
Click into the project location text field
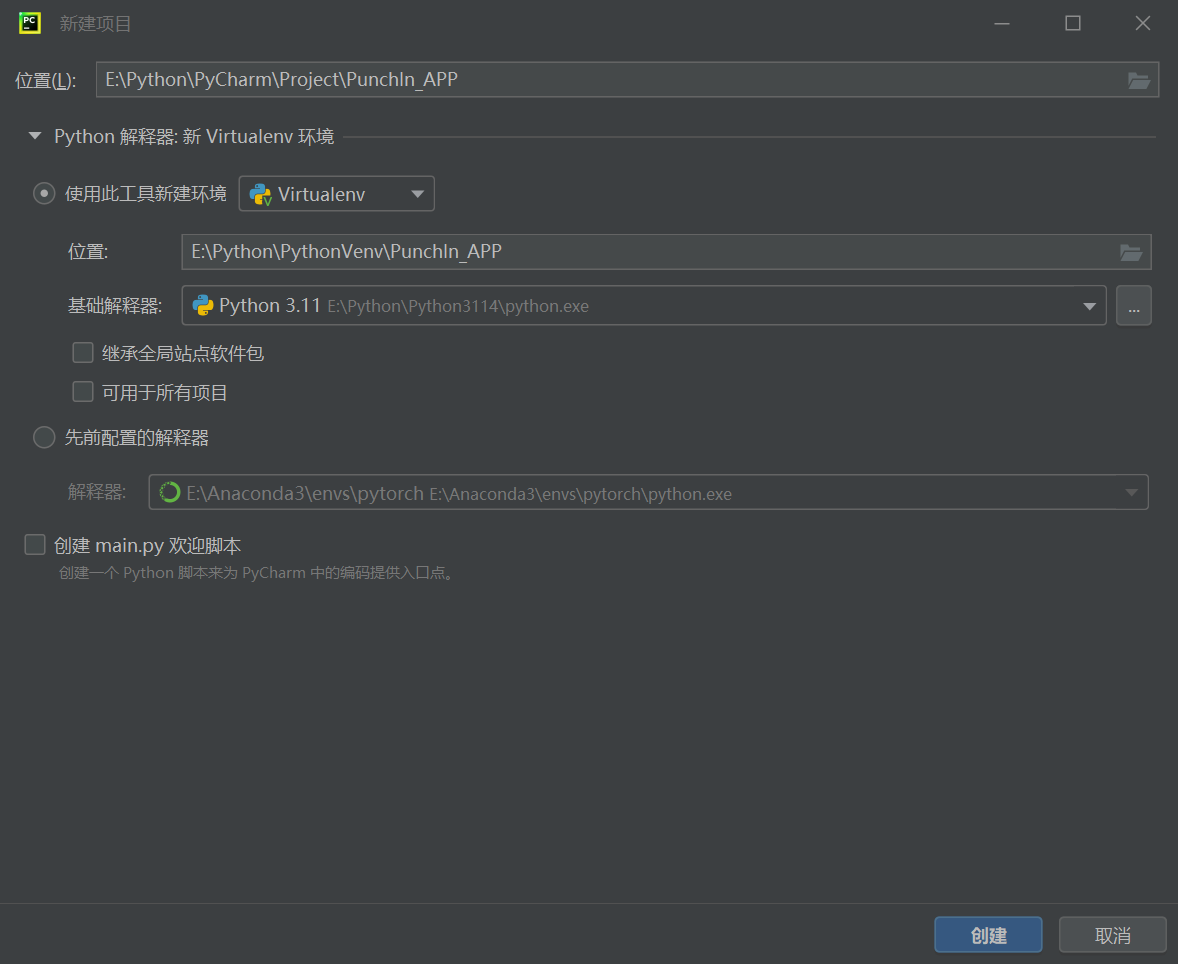[600, 80]
